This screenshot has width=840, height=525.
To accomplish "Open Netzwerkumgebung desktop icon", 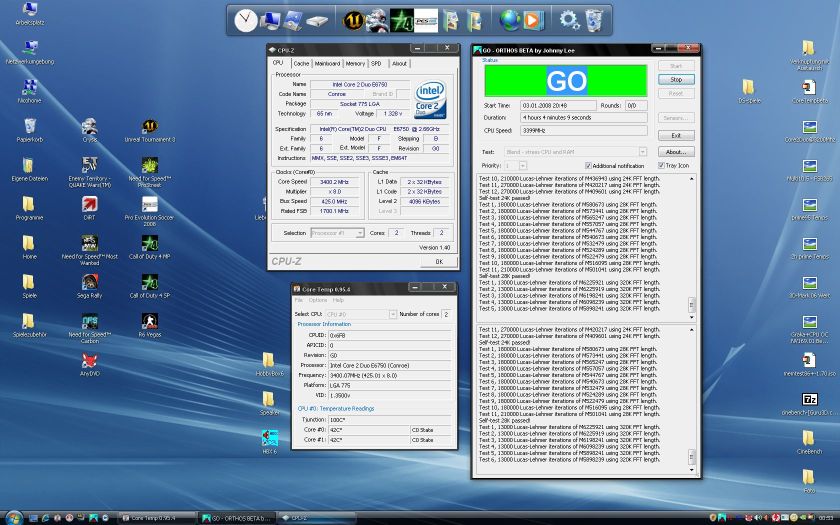I will (29, 52).
